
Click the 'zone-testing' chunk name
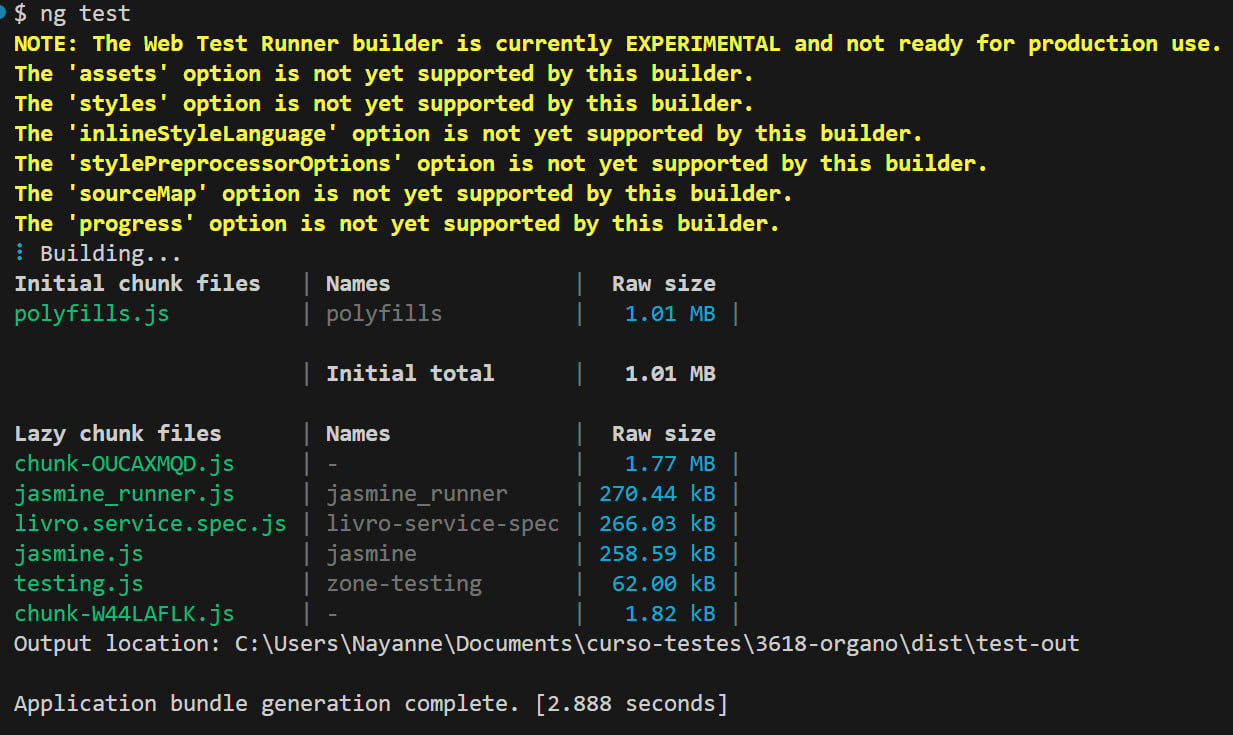point(404,584)
